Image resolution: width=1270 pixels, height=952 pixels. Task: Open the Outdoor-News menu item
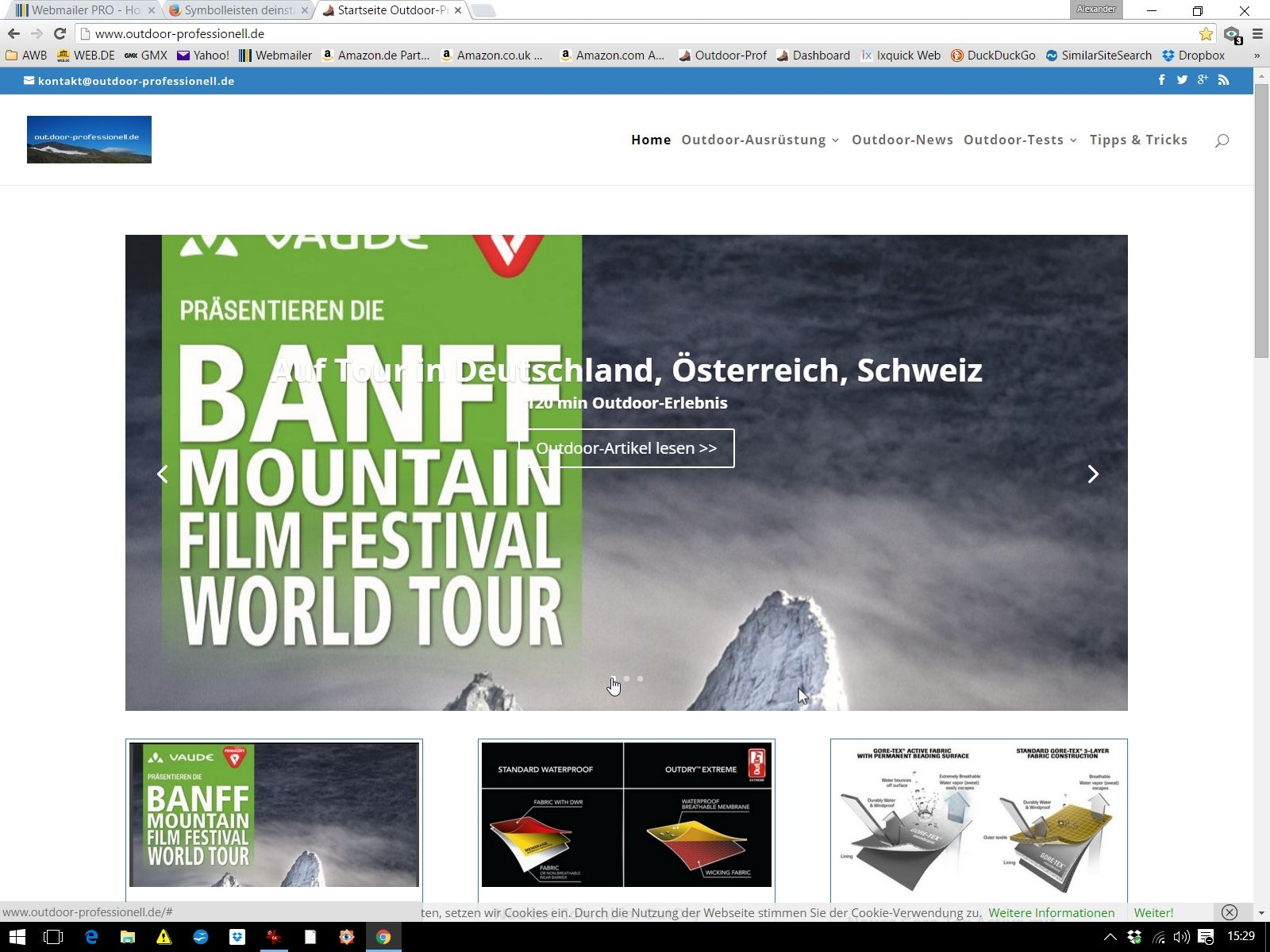point(902,140)
